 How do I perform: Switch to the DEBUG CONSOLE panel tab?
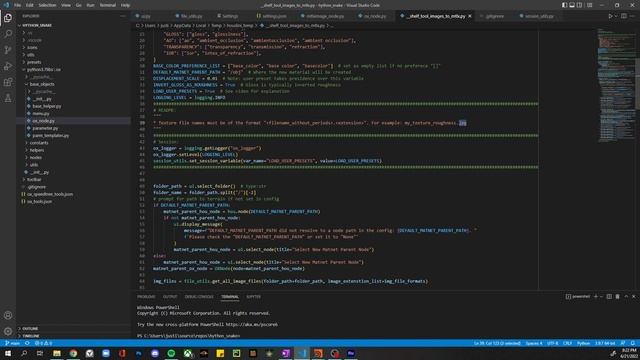click(x=199, y=297)
